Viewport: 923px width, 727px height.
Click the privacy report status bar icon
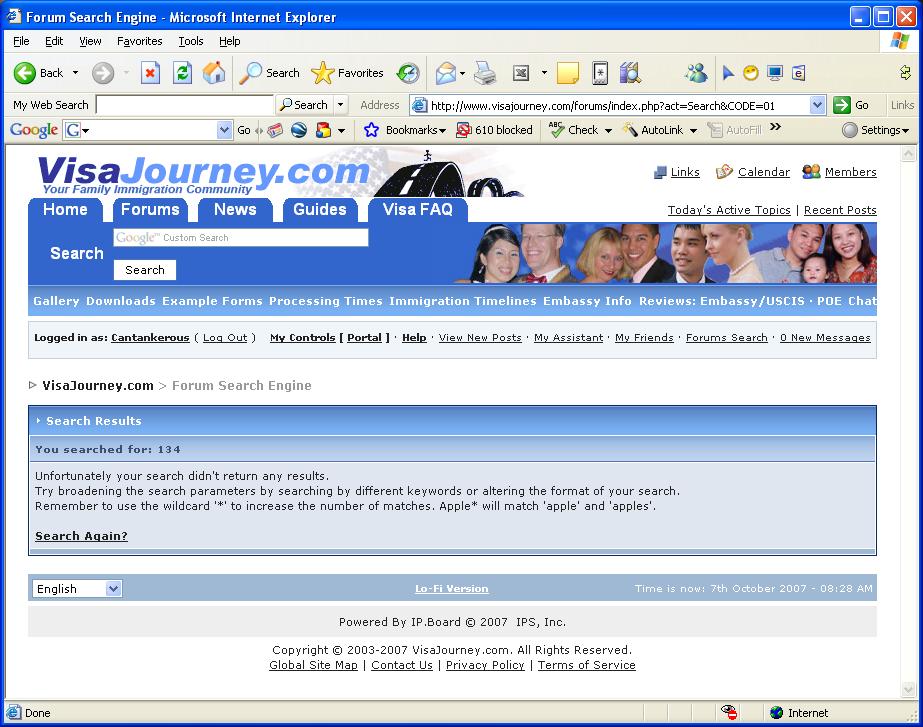729,712
